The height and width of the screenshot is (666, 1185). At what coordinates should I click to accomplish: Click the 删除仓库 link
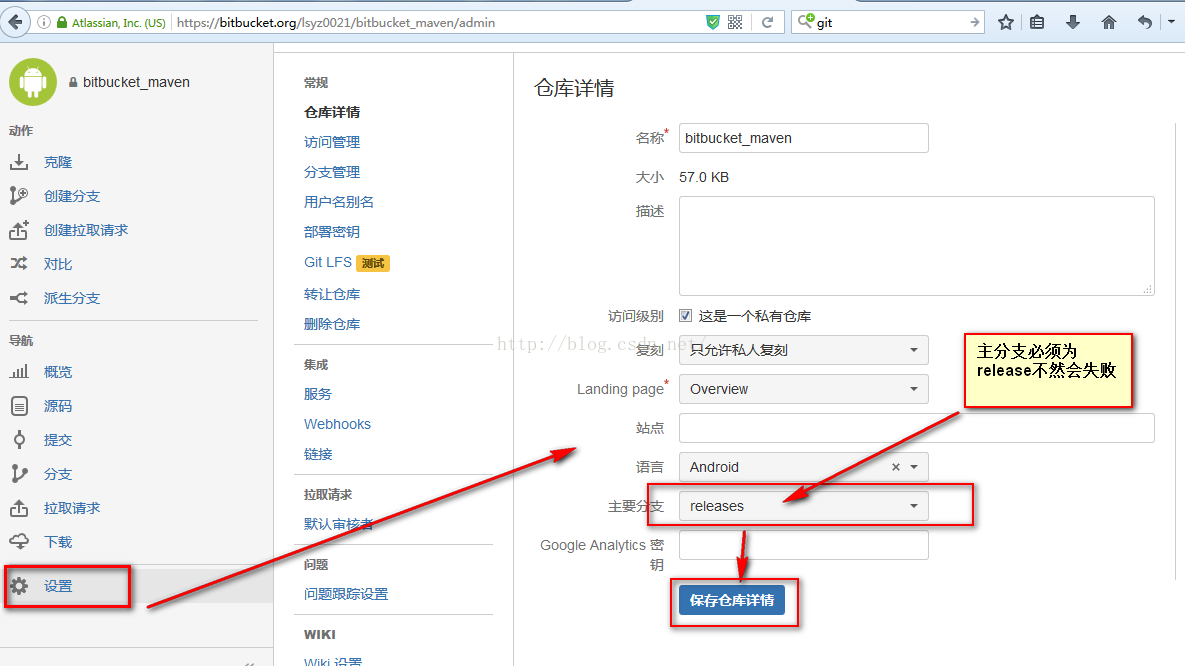[332, 324]
